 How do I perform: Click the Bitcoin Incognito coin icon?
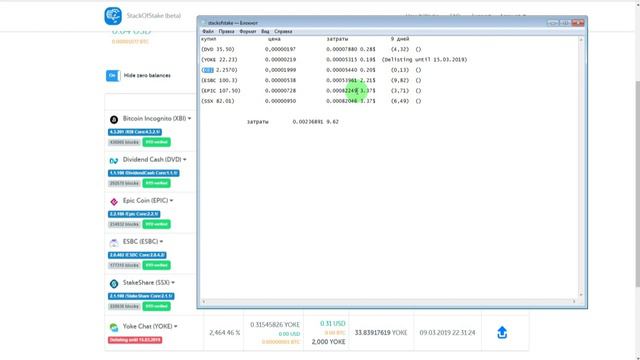(x=114, y=119)
